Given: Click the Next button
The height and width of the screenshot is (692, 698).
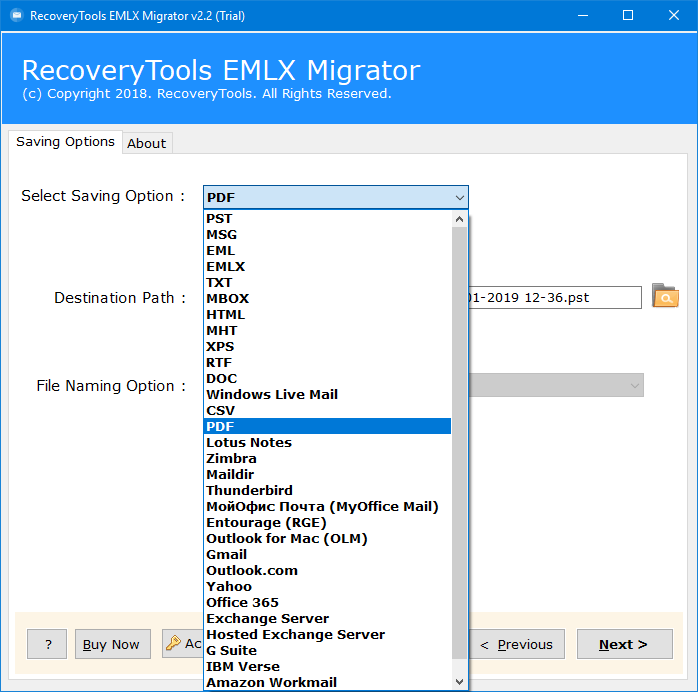Looking at the screenshot, I should pos(625,644).
